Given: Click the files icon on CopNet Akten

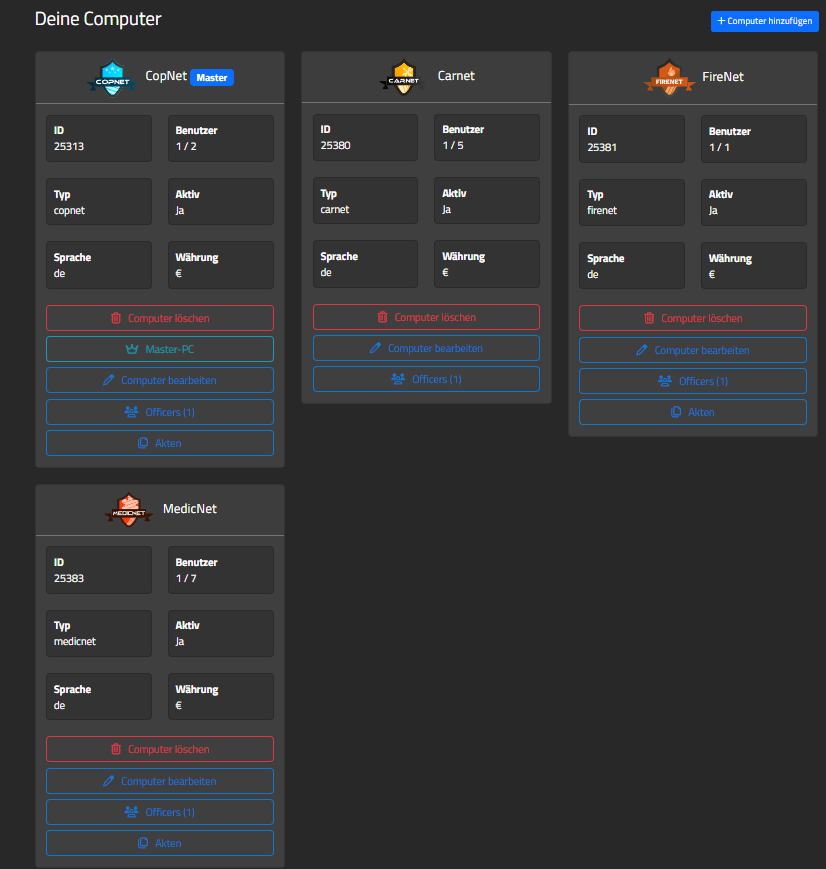Looking at the screenshot, I should [x=143, y=443].
